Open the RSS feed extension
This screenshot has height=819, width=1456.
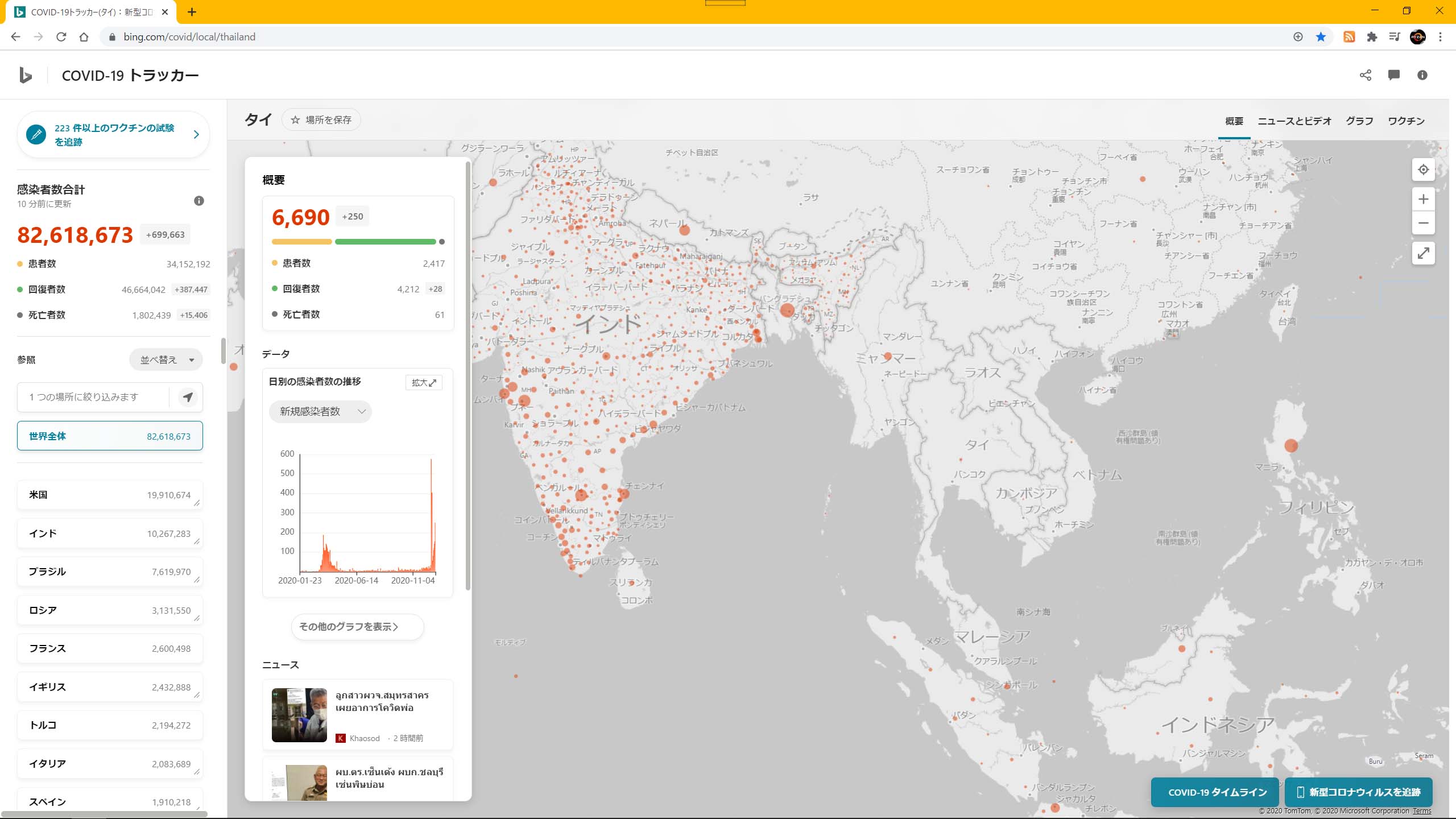pyautogui.click(x=1349, y=37)
